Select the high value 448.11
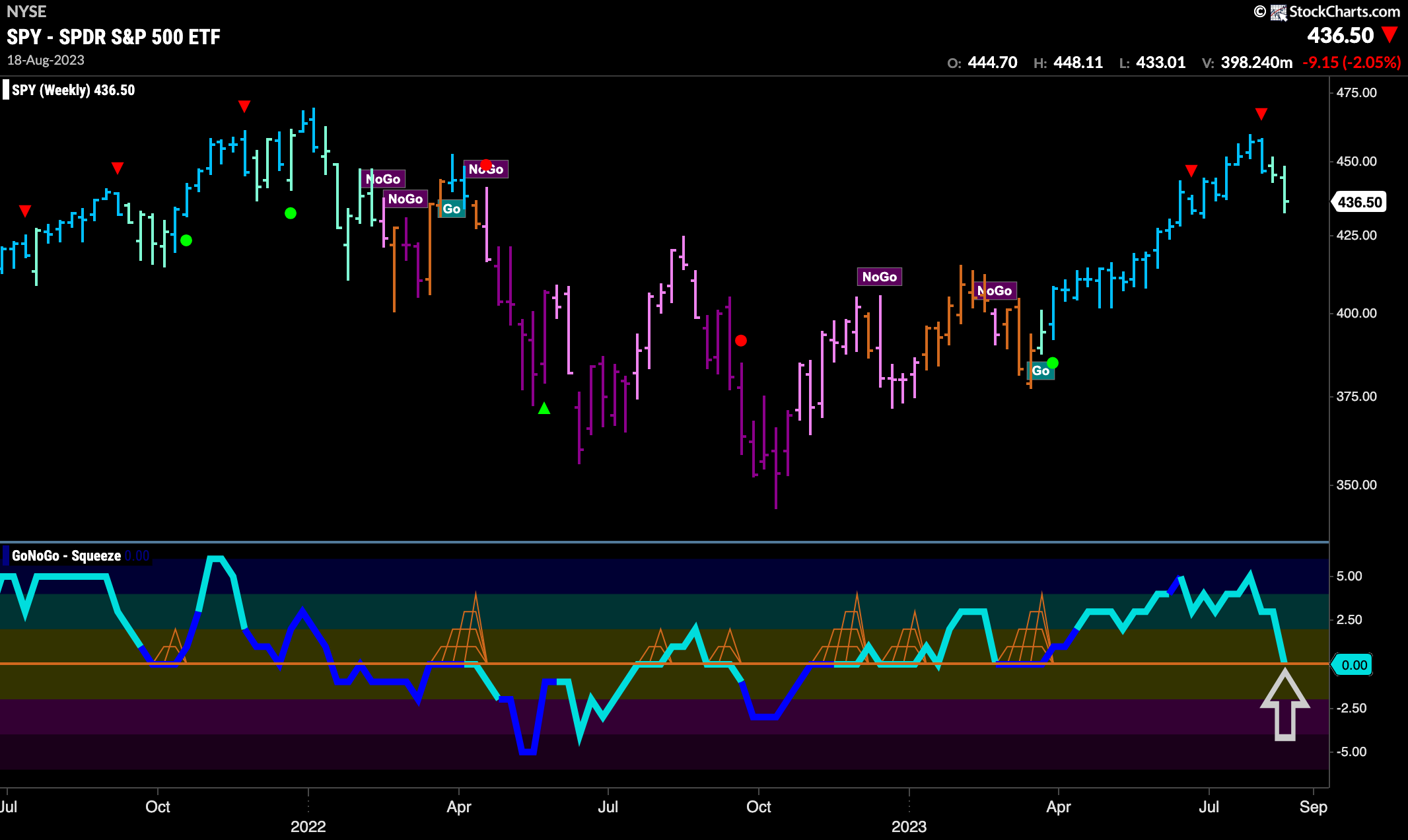The height and width of the screenshot is (840, 1408). [1078, 63]
